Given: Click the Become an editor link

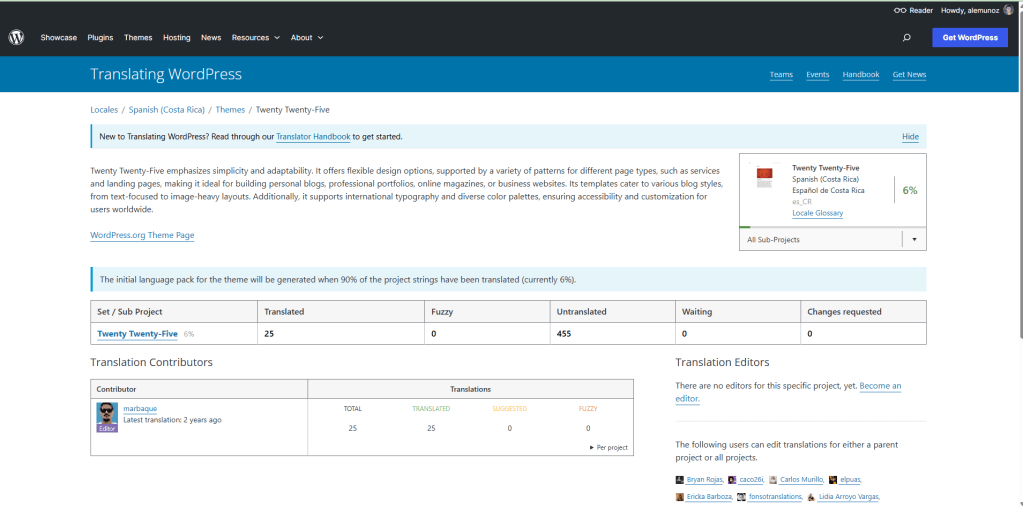Looking at the screenshot, I should tap(789, 392).
